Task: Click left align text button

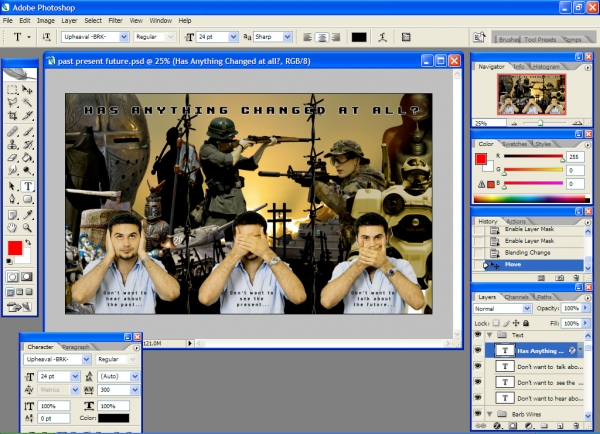Action: [x=307, y=37]
